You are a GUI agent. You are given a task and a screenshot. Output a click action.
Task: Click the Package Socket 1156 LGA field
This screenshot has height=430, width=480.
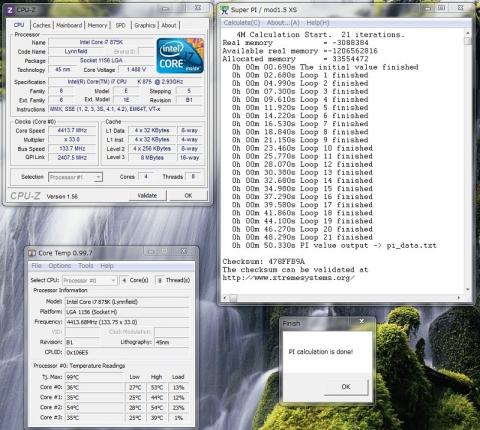pyautogui.click(x=101, y=60)
